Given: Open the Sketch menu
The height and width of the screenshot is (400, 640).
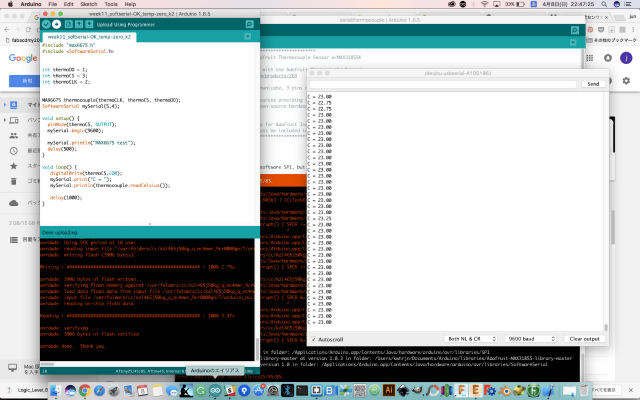Looking at the screenshot, I should click(89, 4).
